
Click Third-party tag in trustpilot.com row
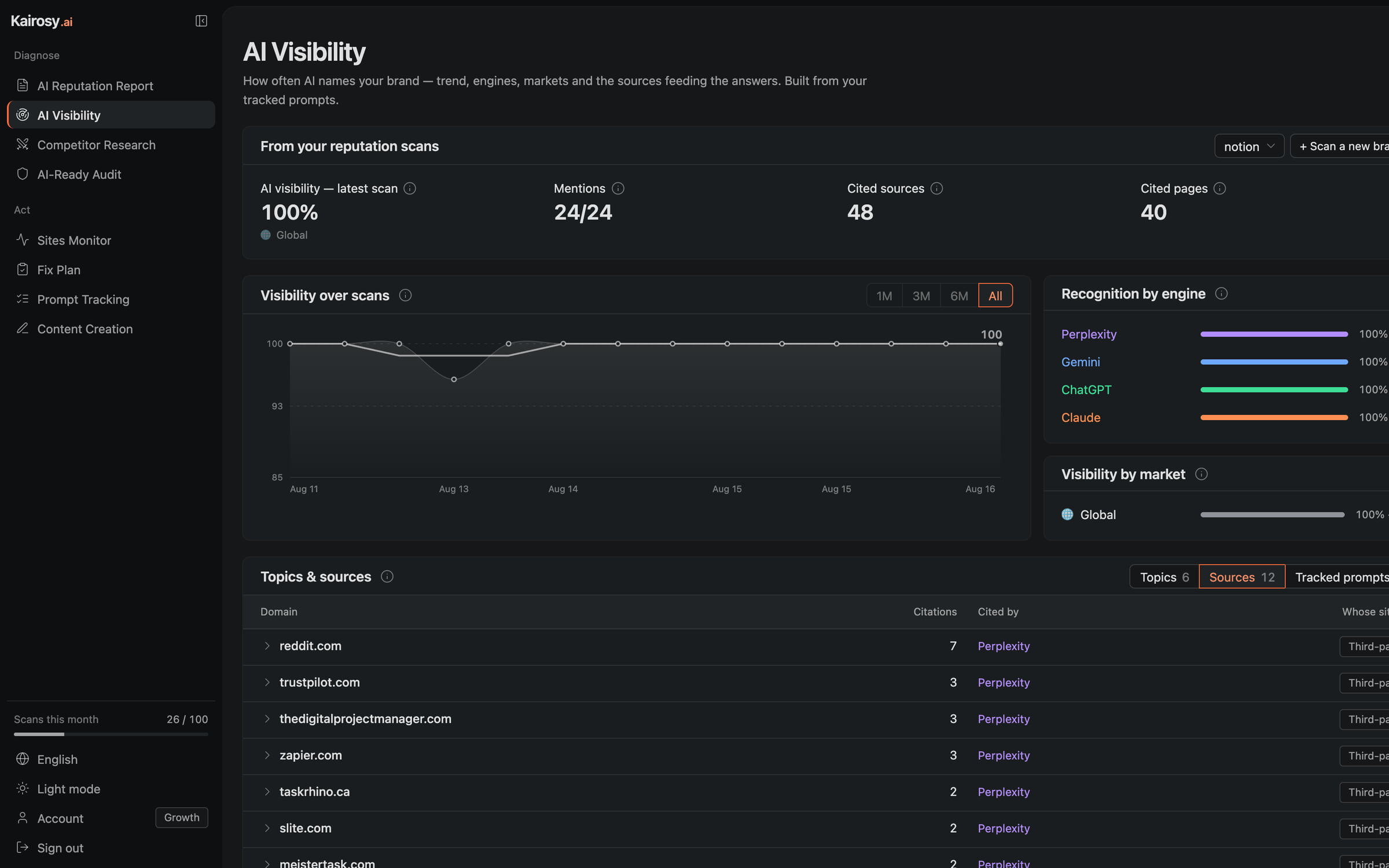(x=1365, y=683)
